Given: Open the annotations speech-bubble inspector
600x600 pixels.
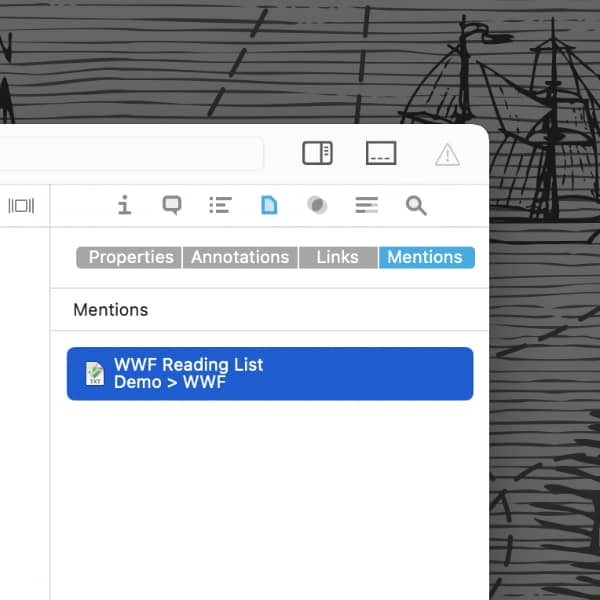Looking at the screenshot, I should click(172, 205).
